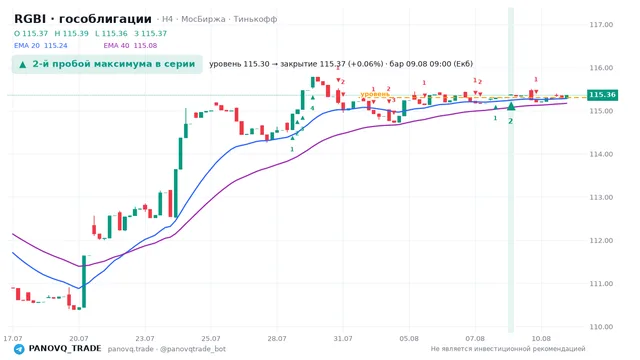The height and width of the screenshot is (360, 640).
Task: Open the '@panovqtrade_bot' bot link
Action: click(193, 349)
